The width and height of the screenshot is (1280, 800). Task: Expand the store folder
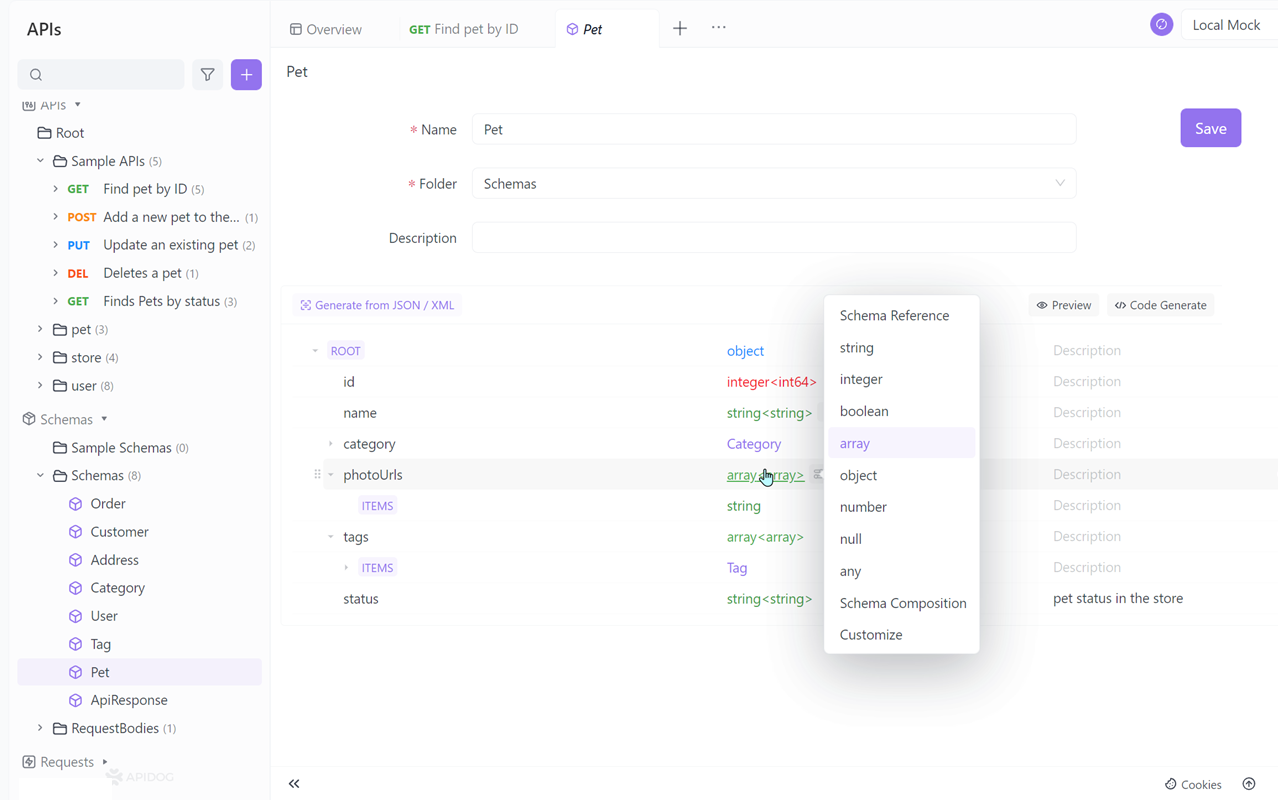click(41, 357)
